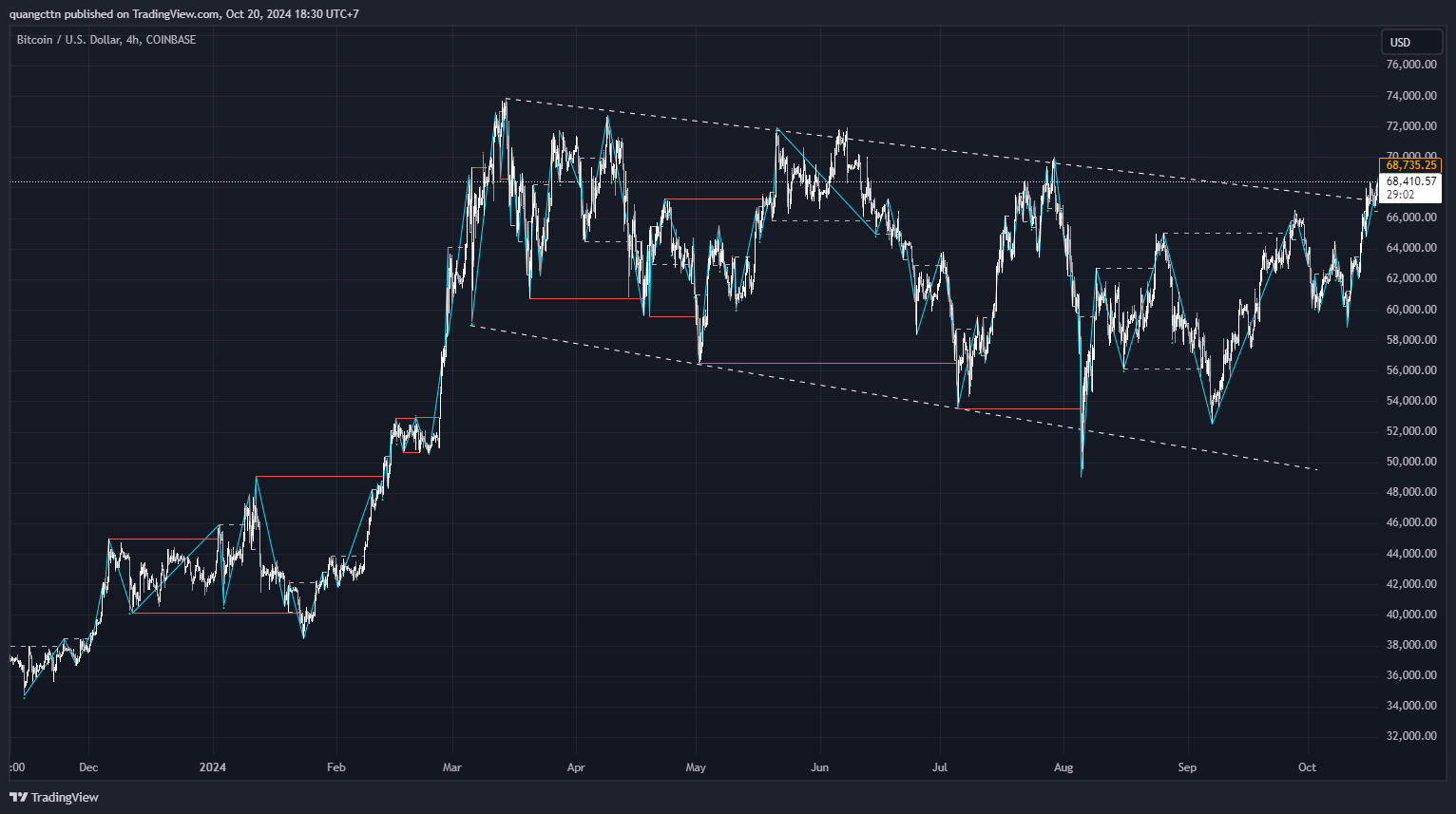Open the USD currency selector

click(1411, 42)
